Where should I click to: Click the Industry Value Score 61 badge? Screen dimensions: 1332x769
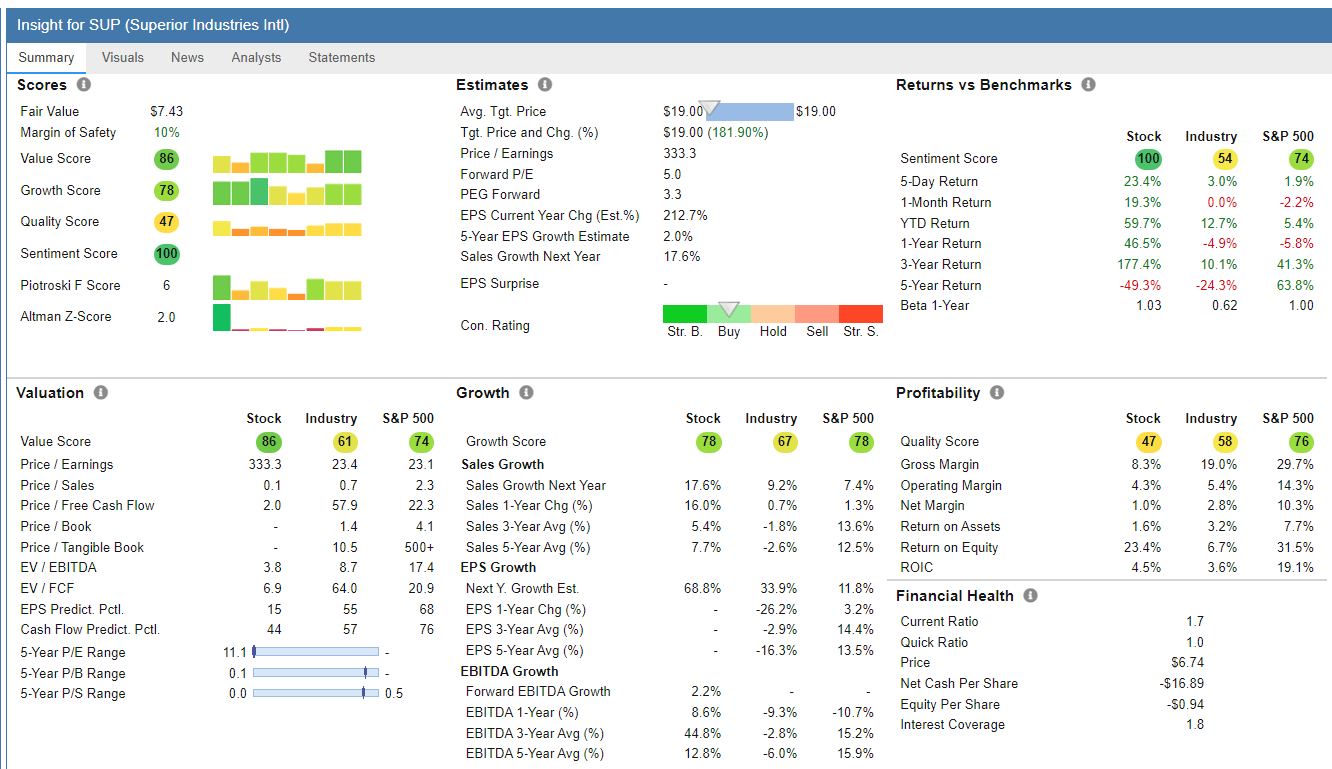[345, 442]
